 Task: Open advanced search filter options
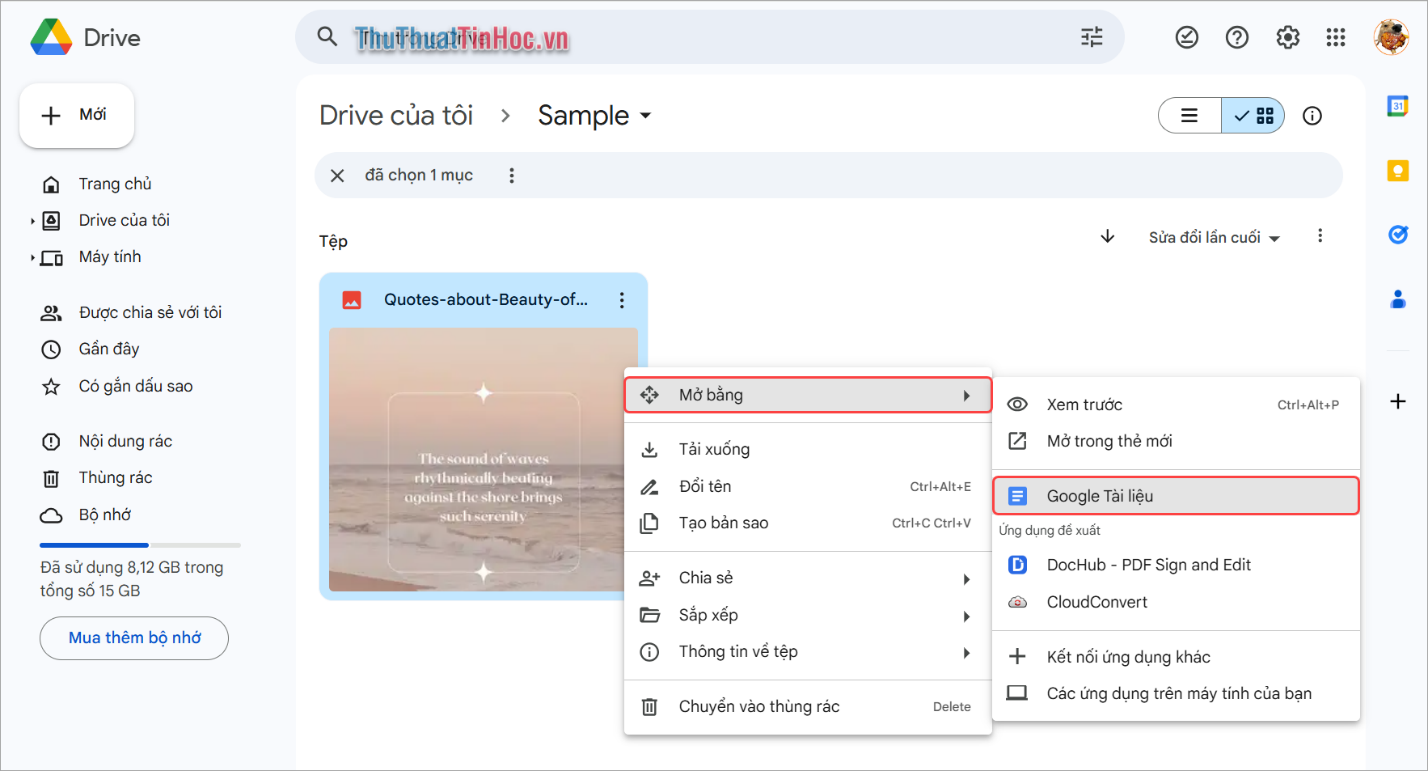pos(1091,37)
